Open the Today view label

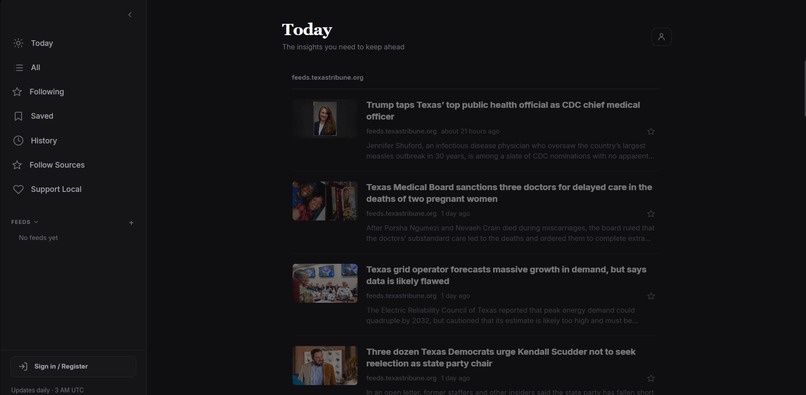(x=42, y=43)
